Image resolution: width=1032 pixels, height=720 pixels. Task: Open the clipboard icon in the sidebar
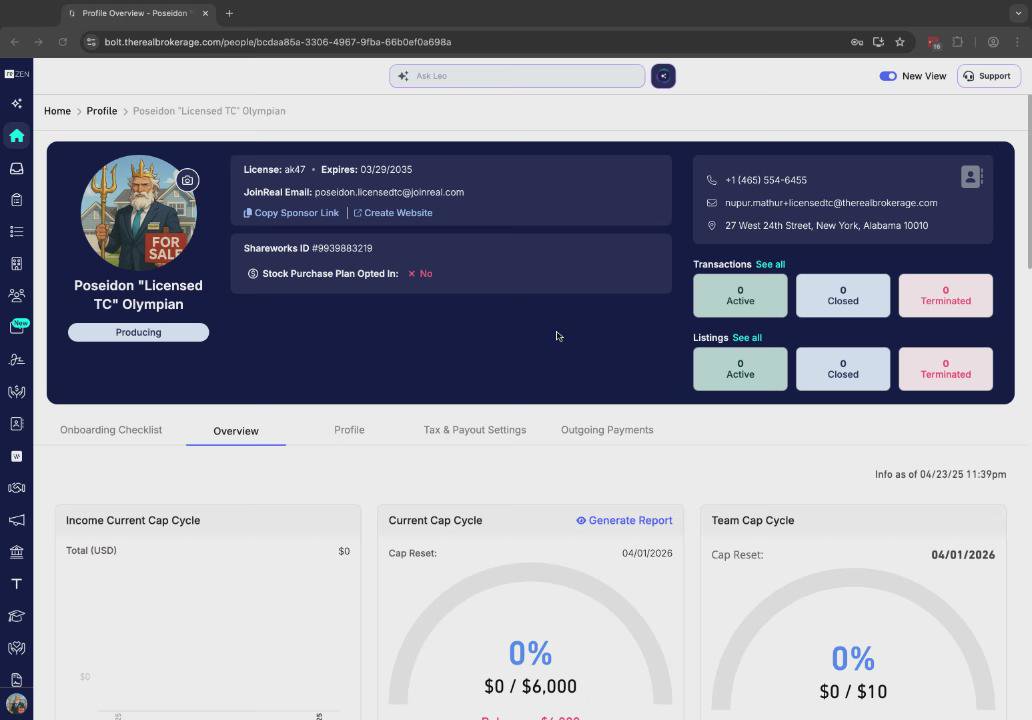(16, 200)
